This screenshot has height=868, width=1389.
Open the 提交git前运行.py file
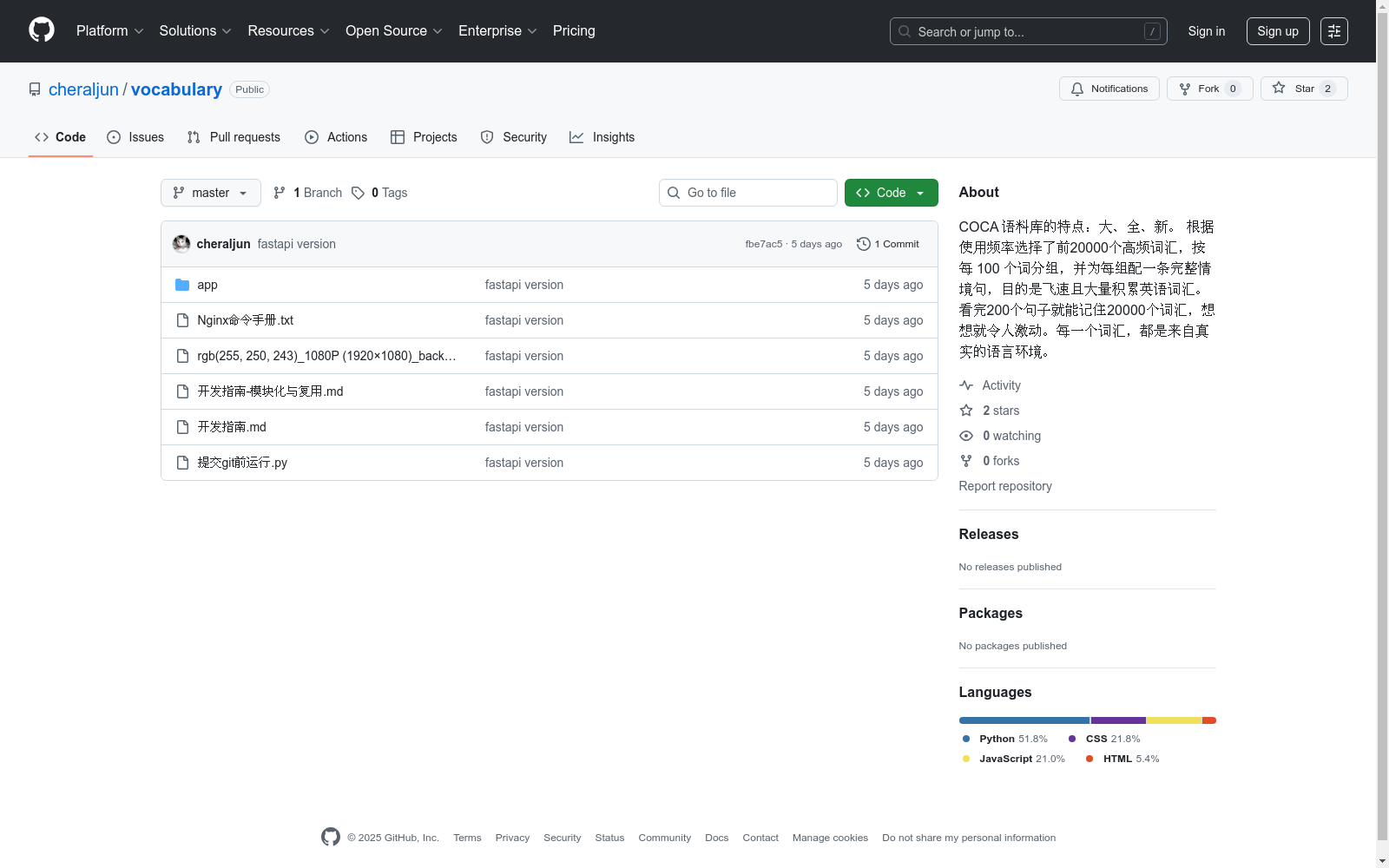click(242, 463)
